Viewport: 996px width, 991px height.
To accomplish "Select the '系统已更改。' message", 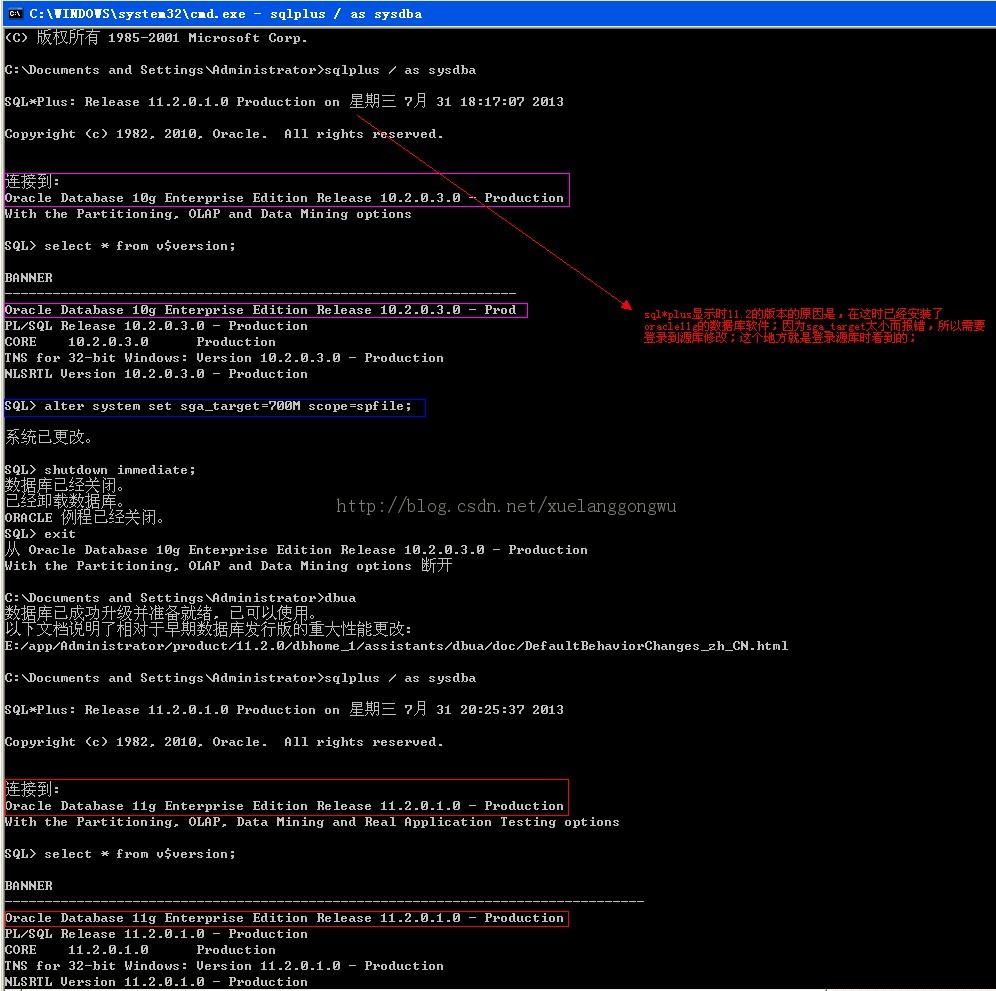I will tap(49, 437).
